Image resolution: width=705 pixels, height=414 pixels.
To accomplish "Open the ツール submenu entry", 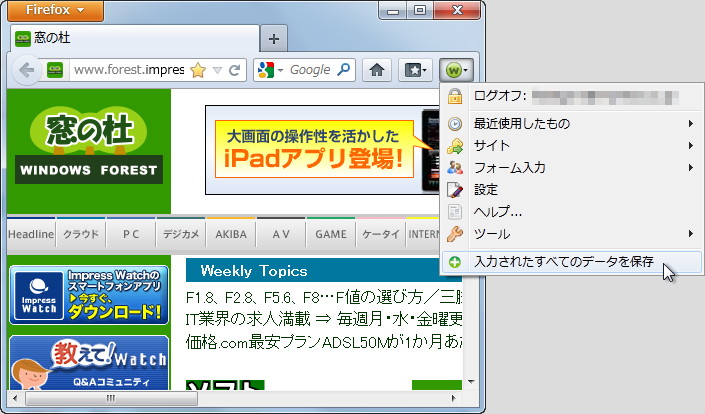I will (x=571, y=234).
